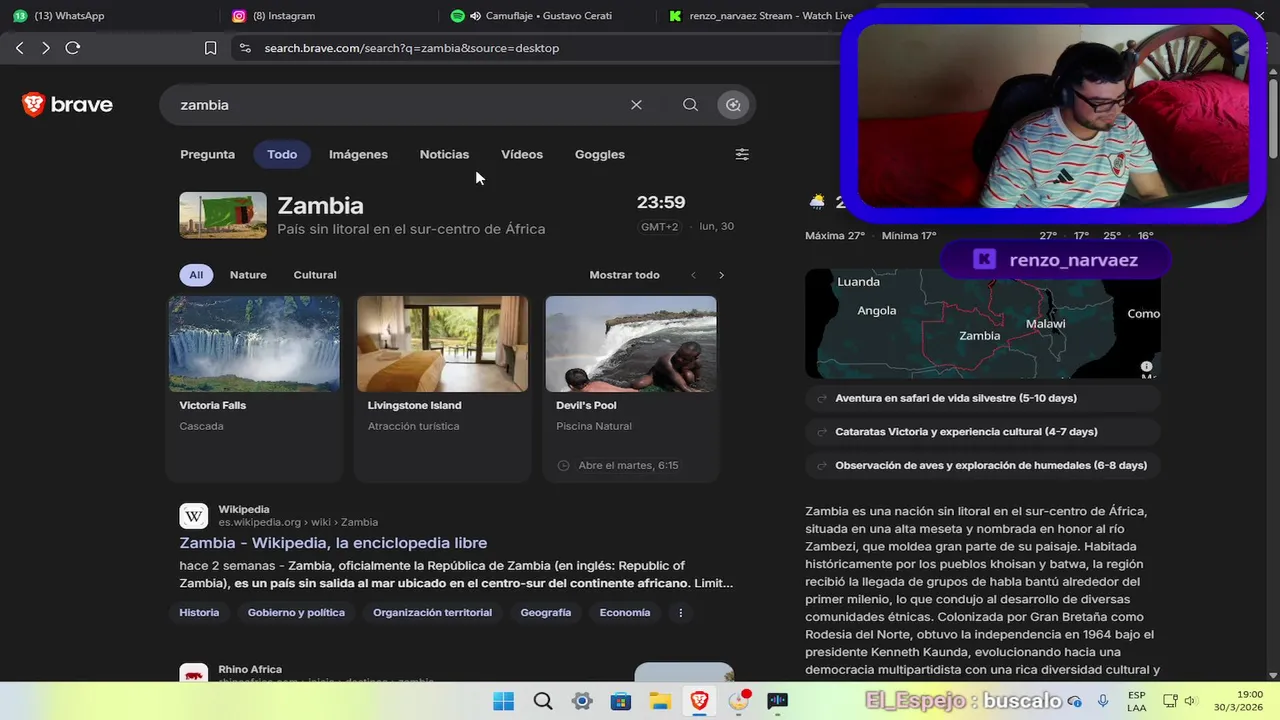Filter places by Cultural chip
The width and height of the screenshot is (1280, 720).
click(x=315, y=275)
